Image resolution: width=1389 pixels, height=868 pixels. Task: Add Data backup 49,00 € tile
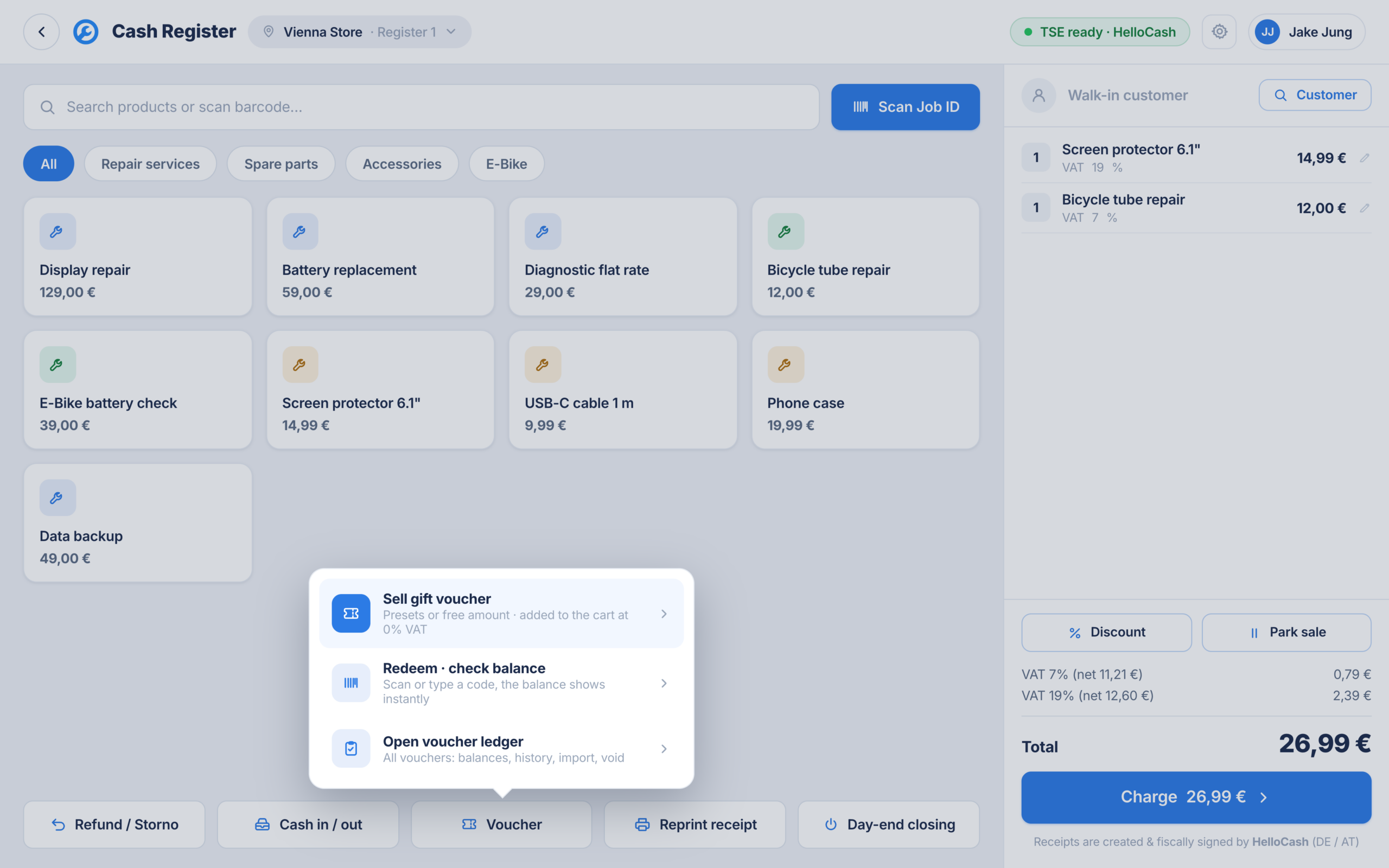[x=138, y=523]
